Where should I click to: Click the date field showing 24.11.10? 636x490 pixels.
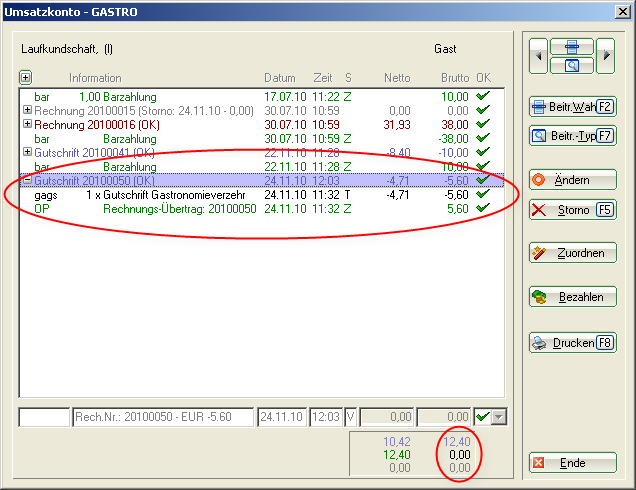(x=282, y=417)
